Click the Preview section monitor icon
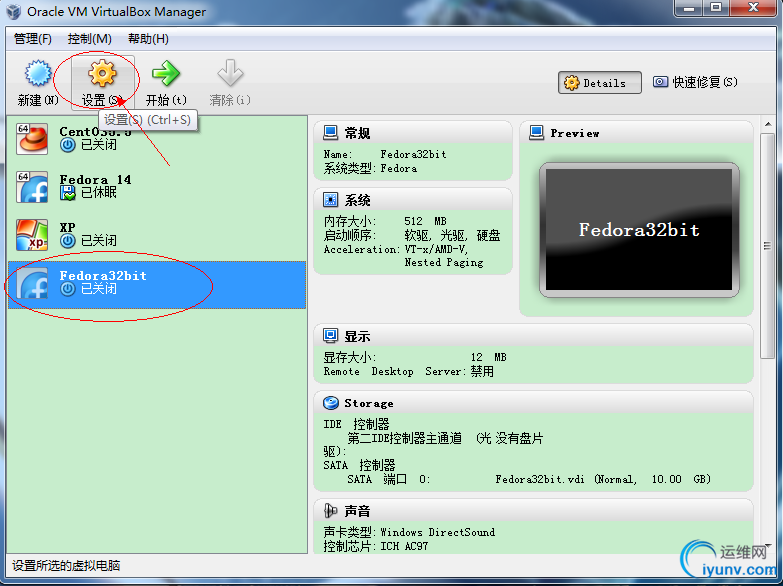 536,133
